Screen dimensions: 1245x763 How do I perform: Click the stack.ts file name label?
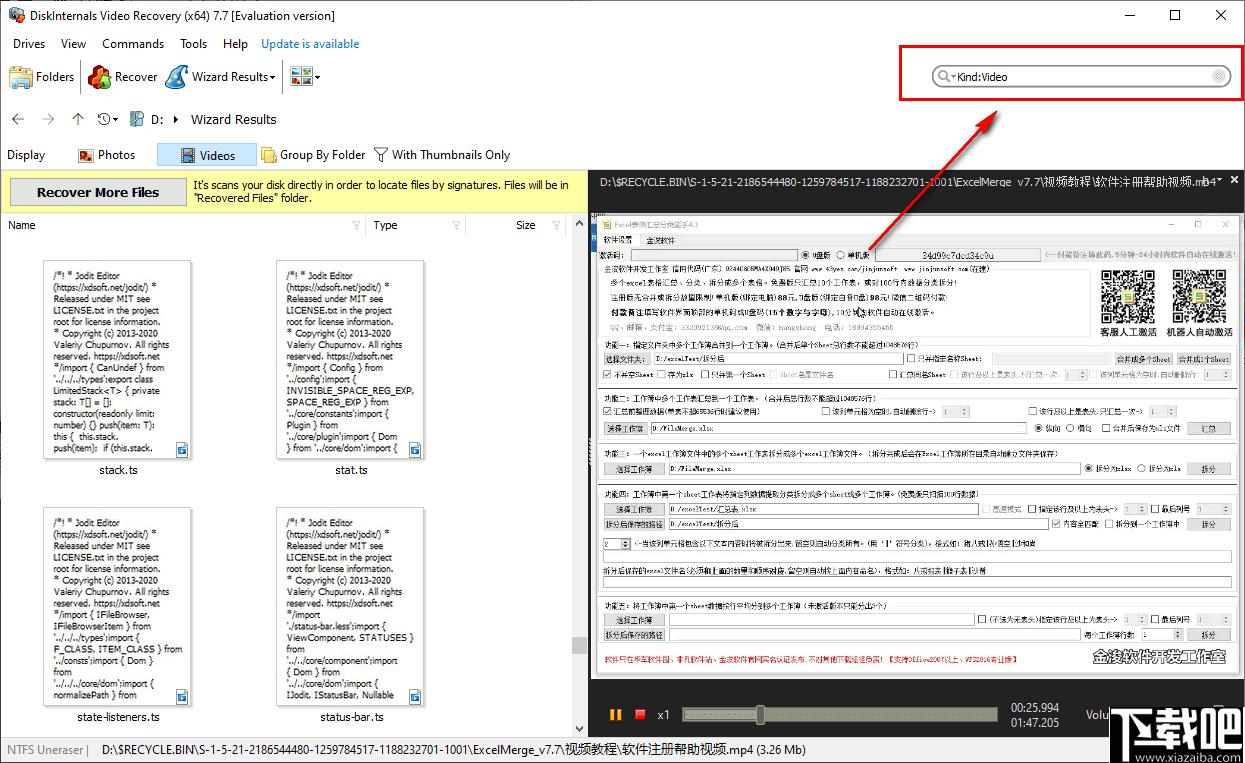[118, 470]
